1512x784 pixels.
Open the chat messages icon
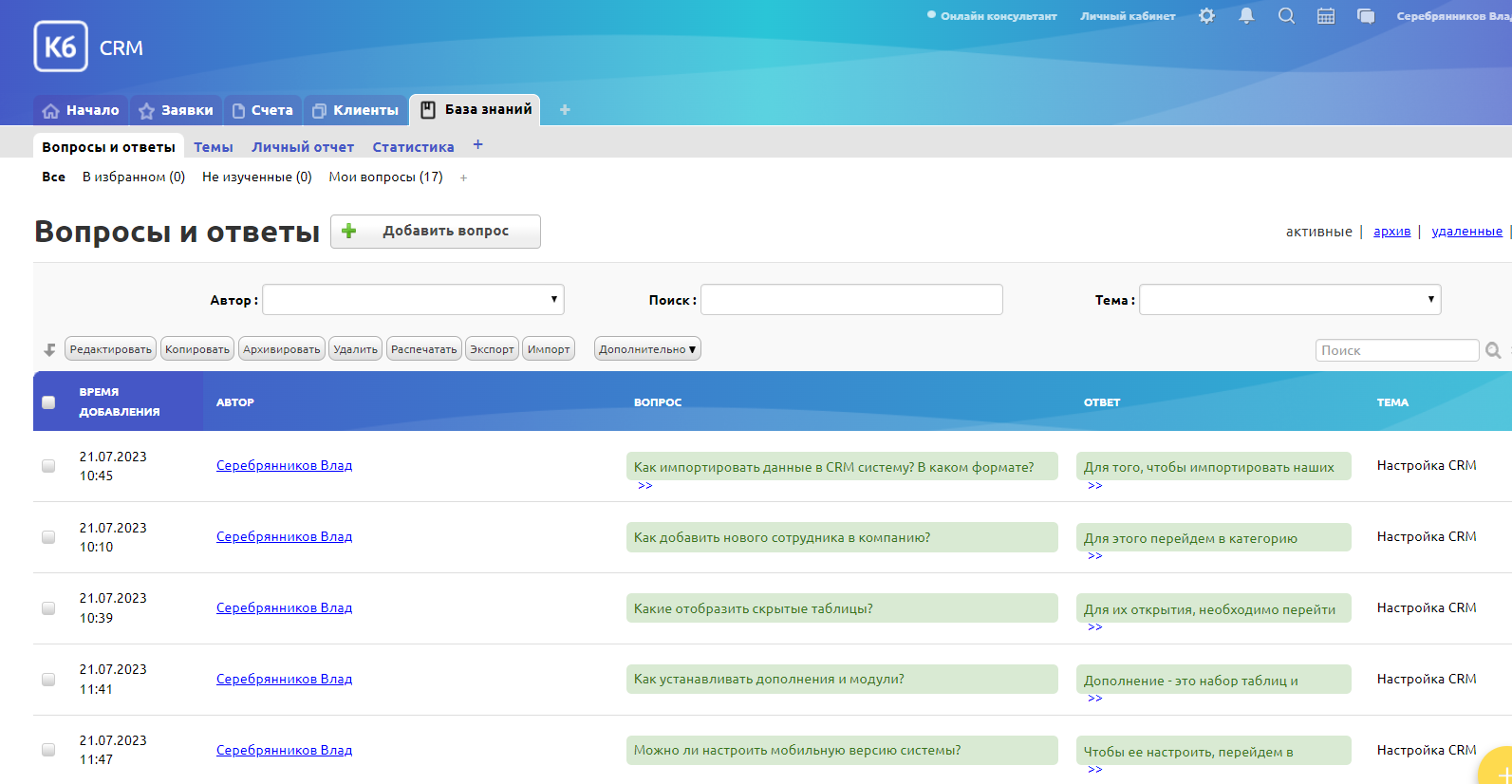1366,16
